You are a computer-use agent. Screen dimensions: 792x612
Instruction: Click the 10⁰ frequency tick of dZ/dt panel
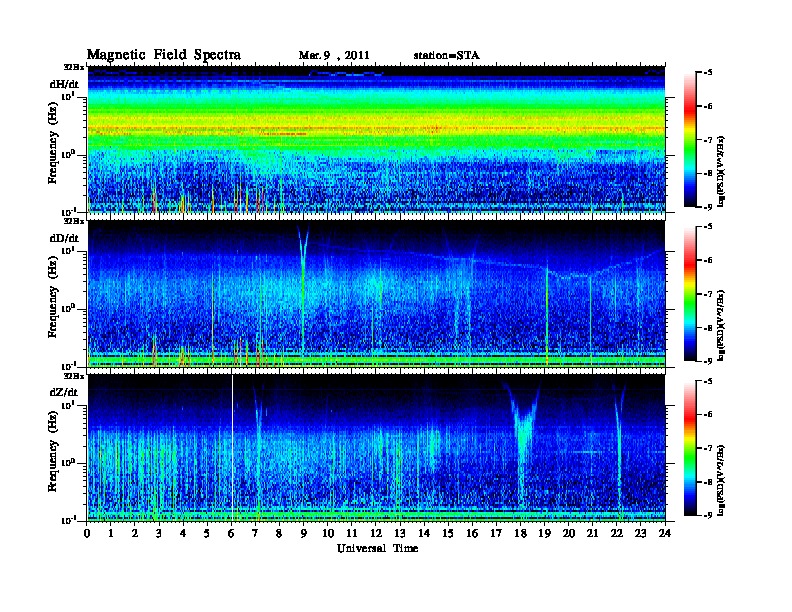(x=69, y=462)
